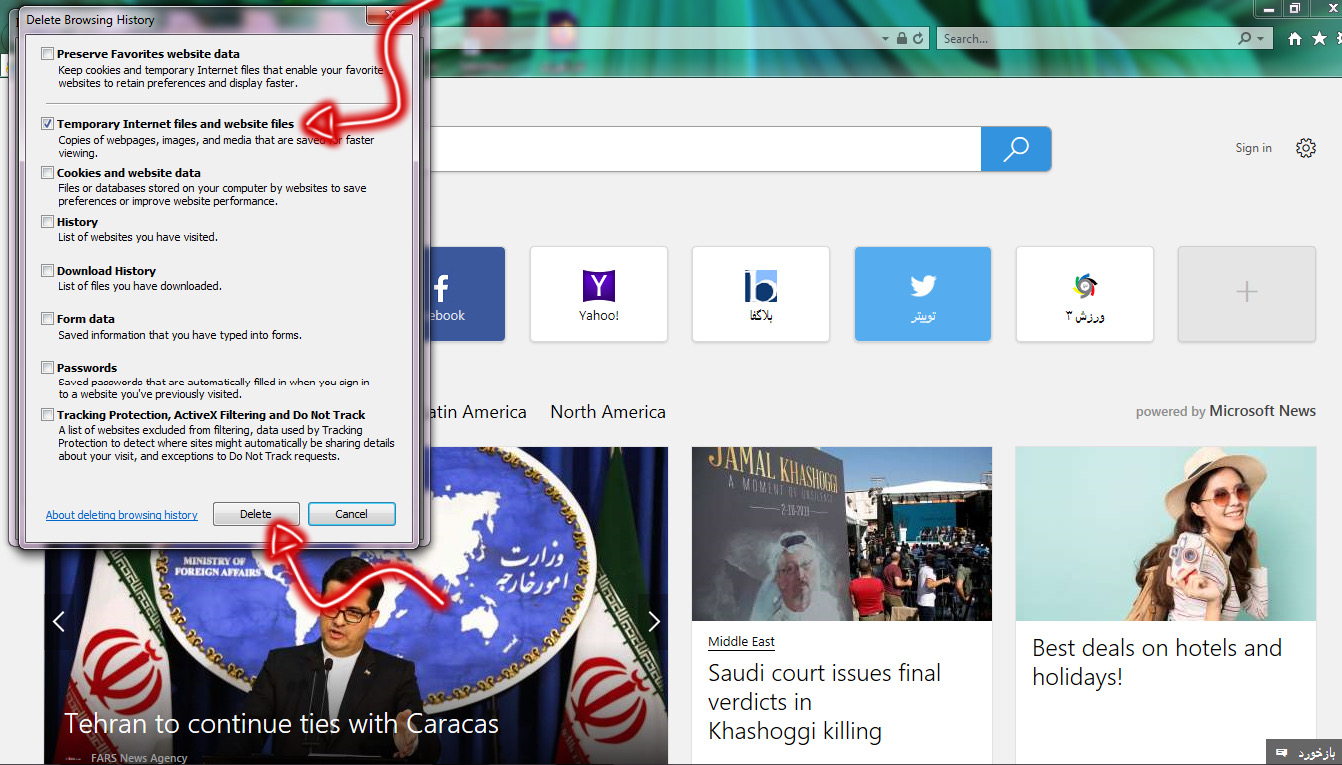Open Saudi court issues final verdicts headline
This screenshot has height=765, width=1342.
(825, 702)
